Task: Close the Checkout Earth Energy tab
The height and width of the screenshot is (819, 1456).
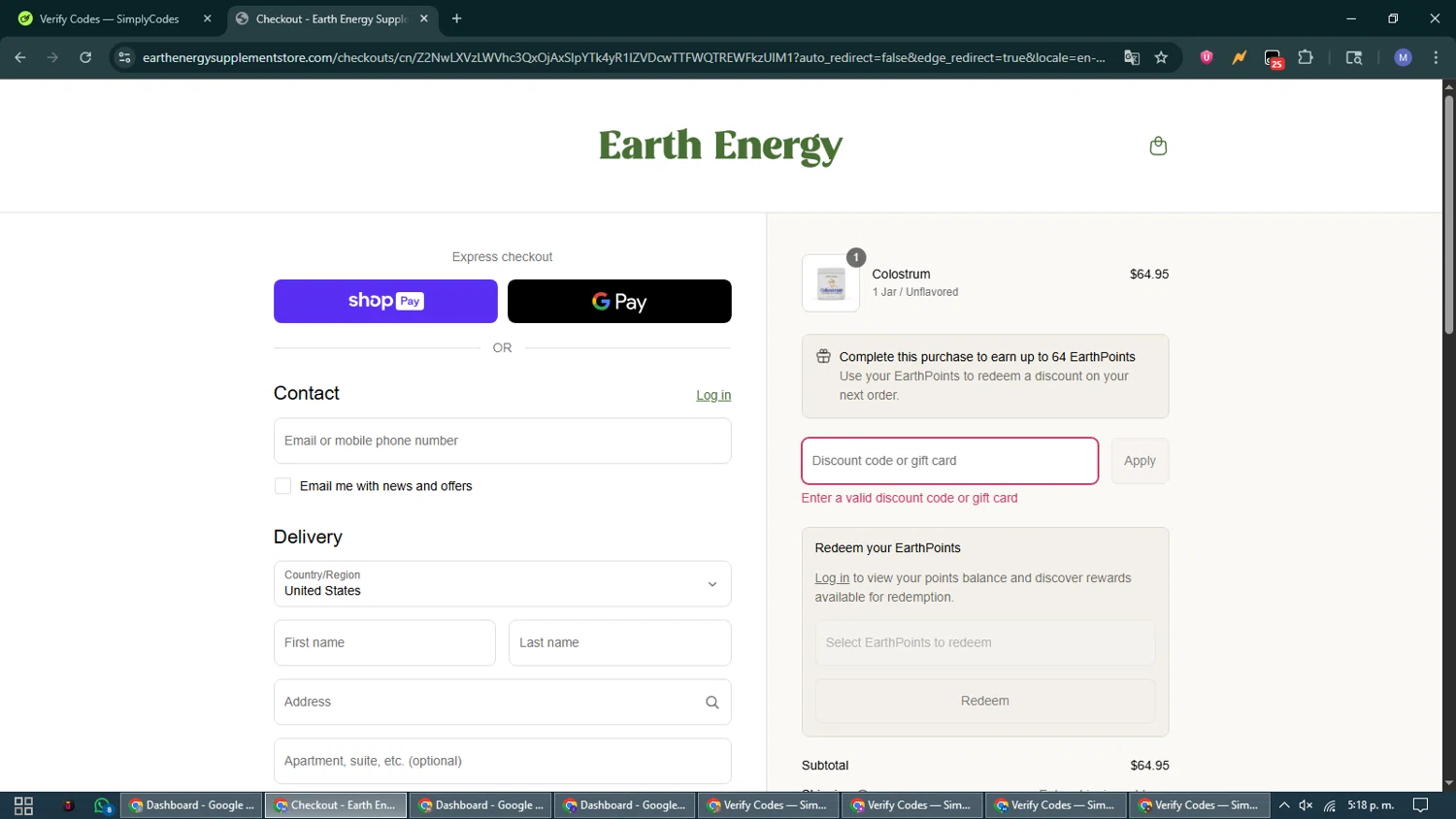Action: click(424, 18)
